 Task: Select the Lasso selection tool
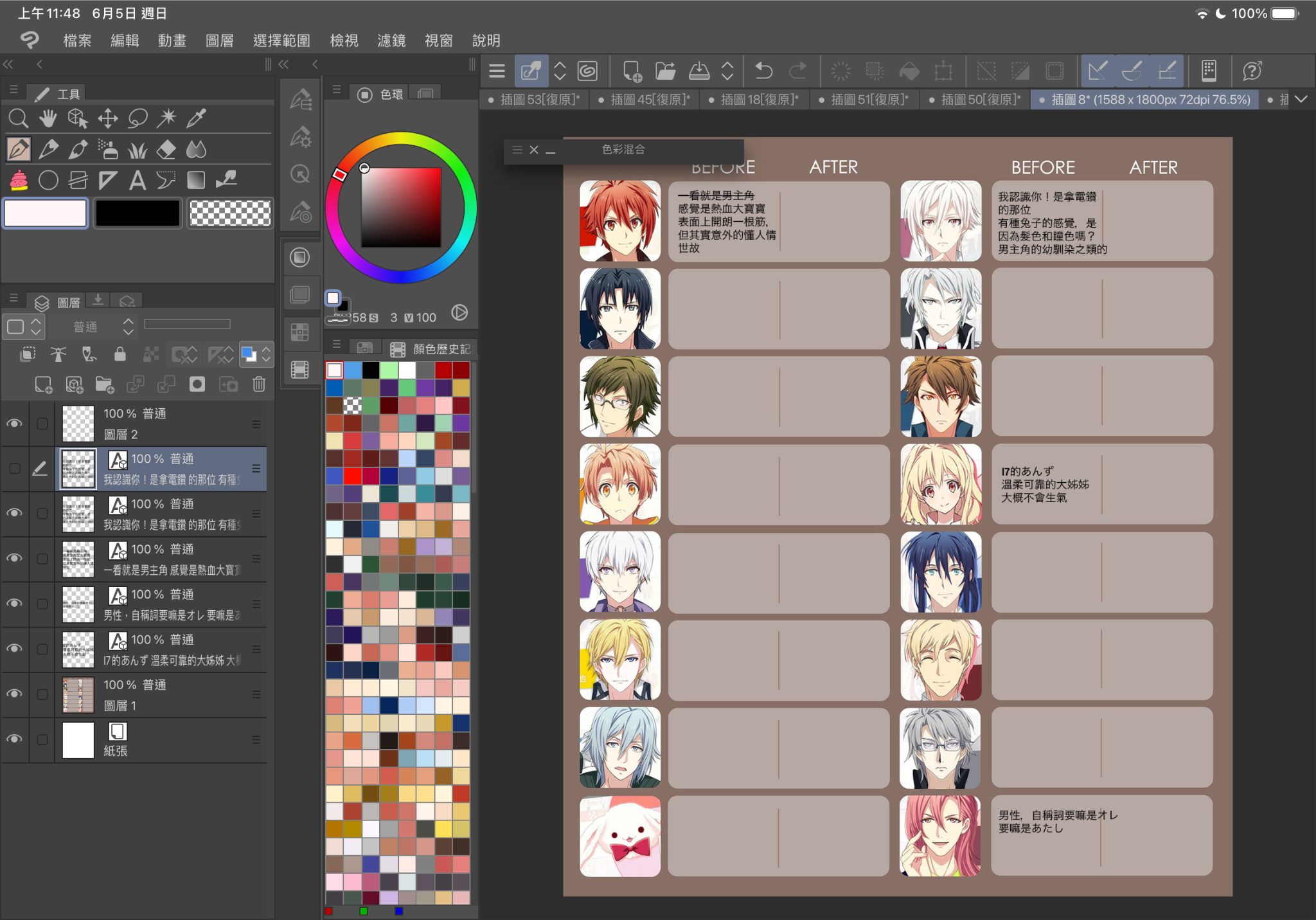(138, 118)
